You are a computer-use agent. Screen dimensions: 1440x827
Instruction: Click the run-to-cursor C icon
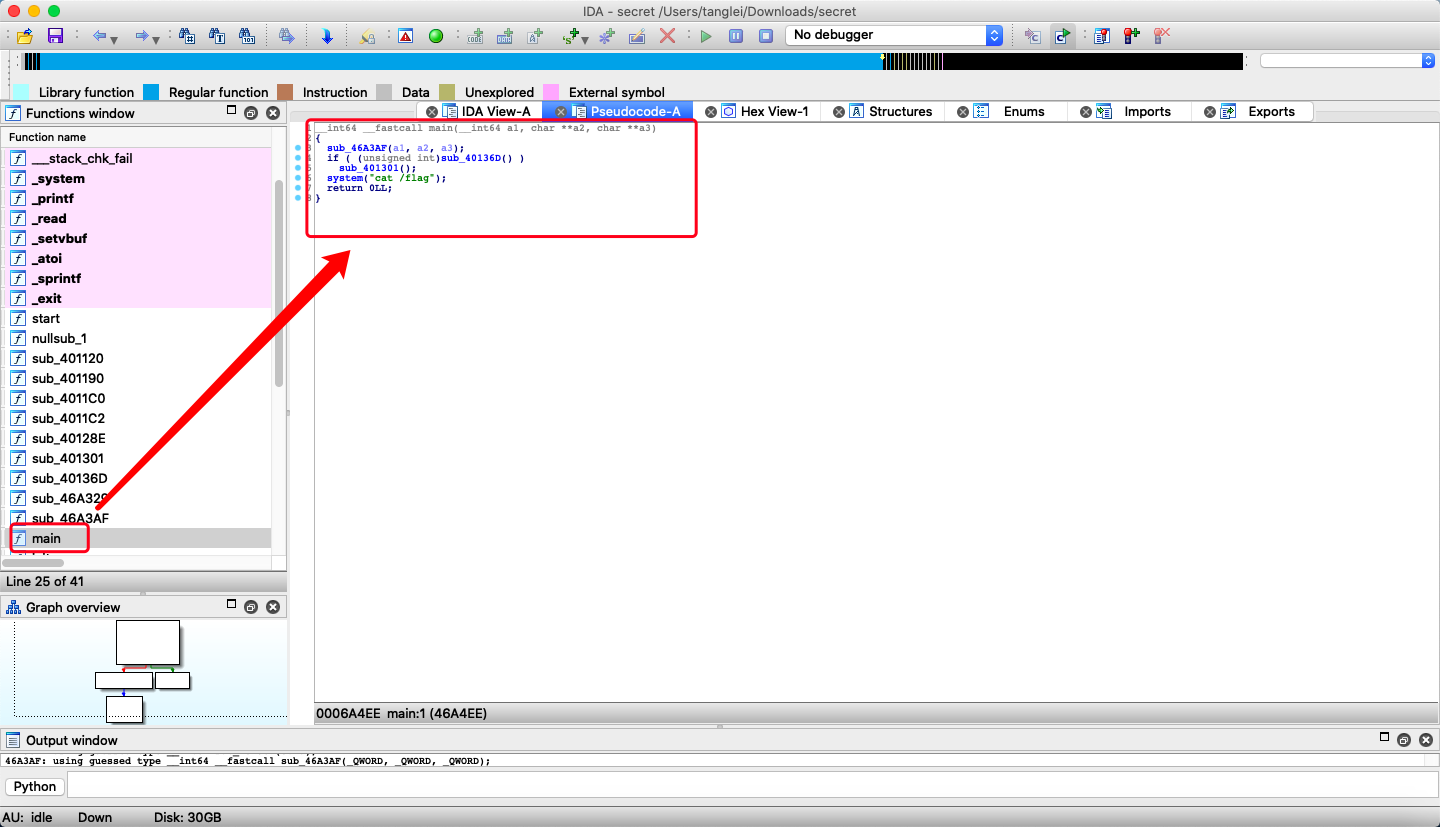click(1032, 36)
